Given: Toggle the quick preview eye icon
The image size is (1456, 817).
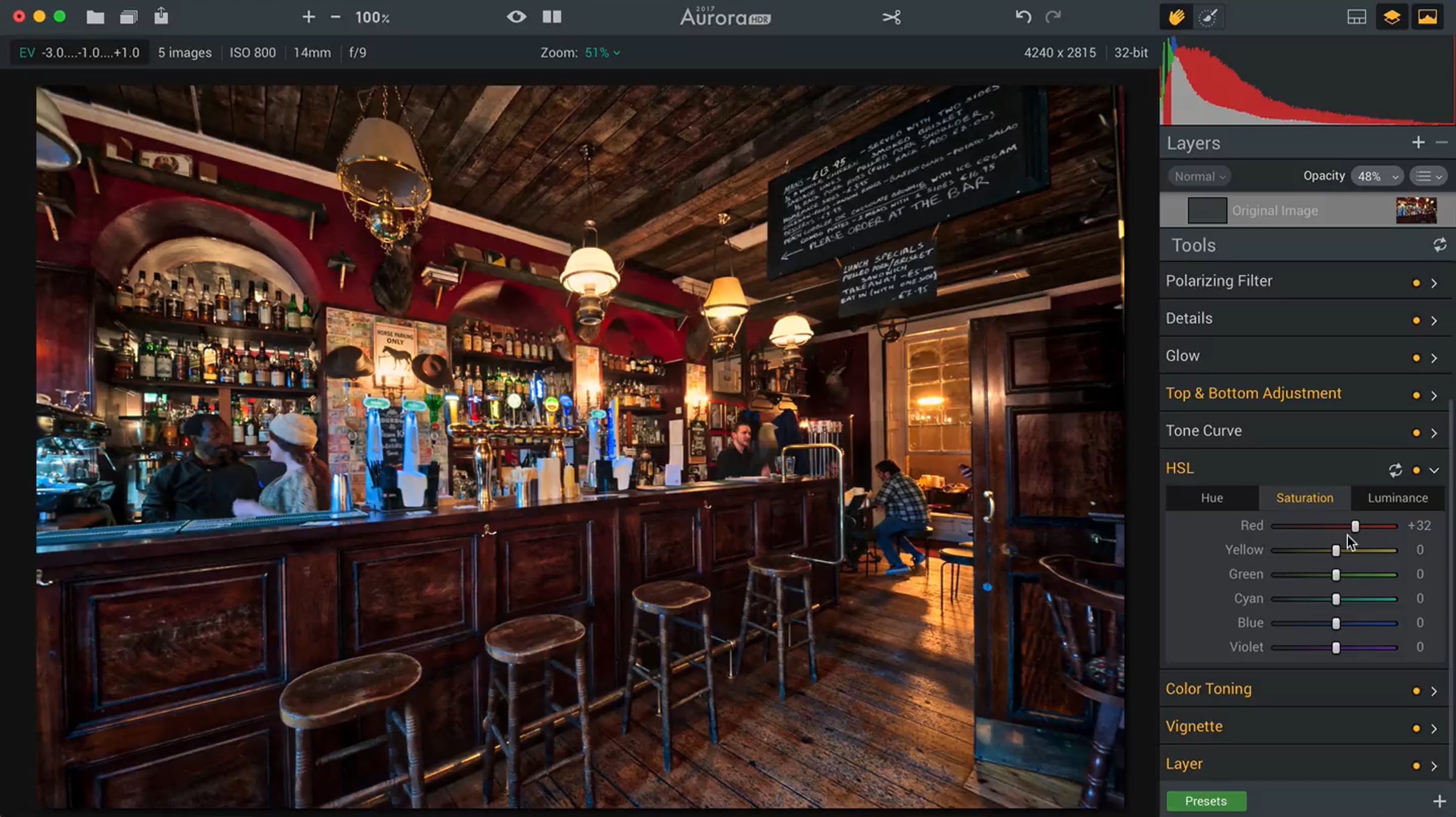Looking at the screenshot, I should (x=516, y=17).
